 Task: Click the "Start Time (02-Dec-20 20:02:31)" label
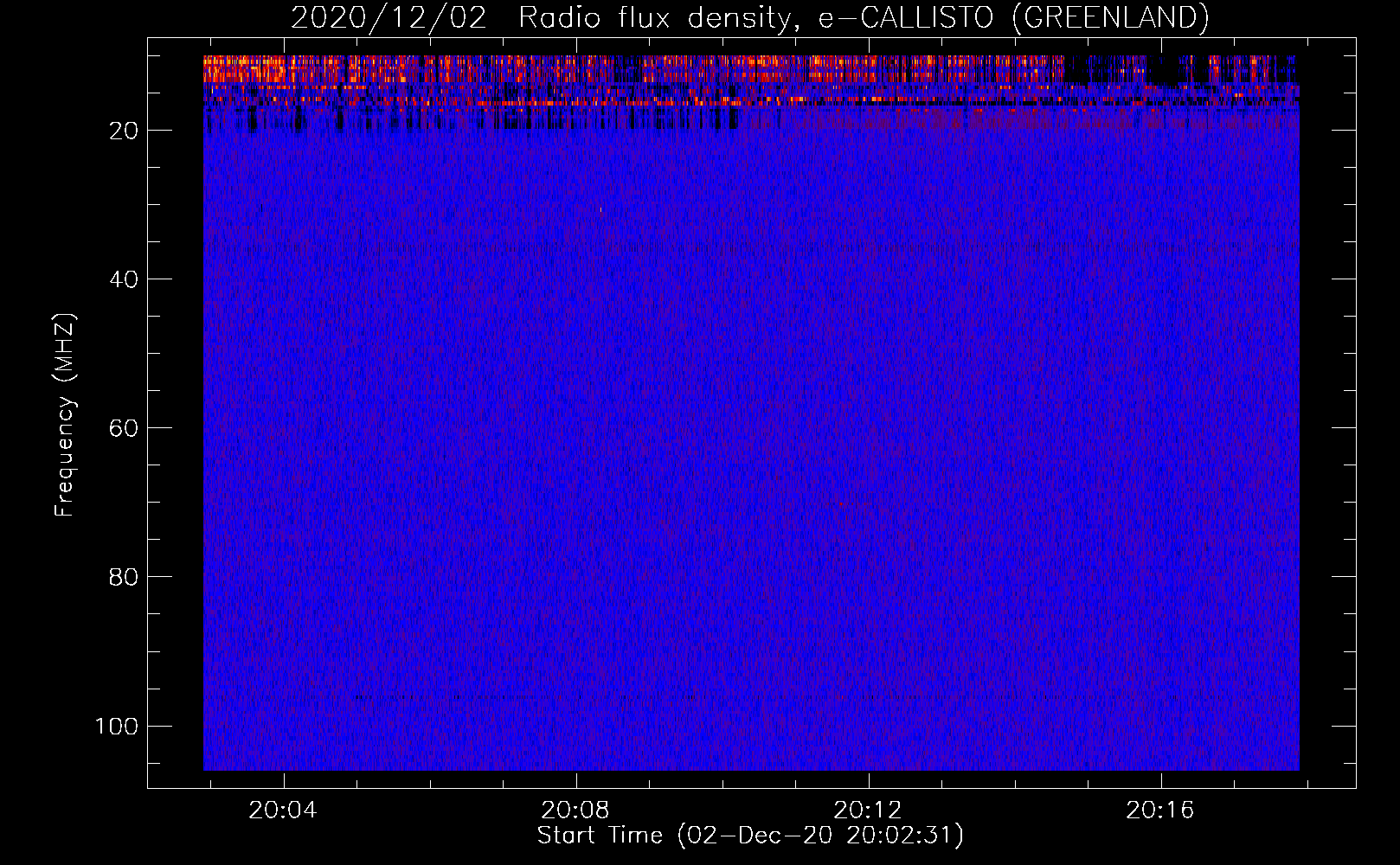[750, 835]
